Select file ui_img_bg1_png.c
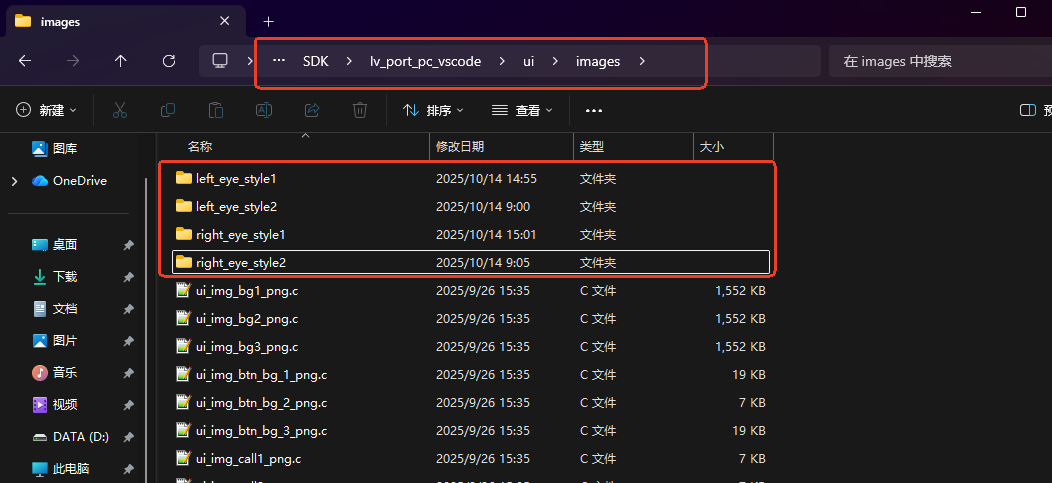 [470, 290]
